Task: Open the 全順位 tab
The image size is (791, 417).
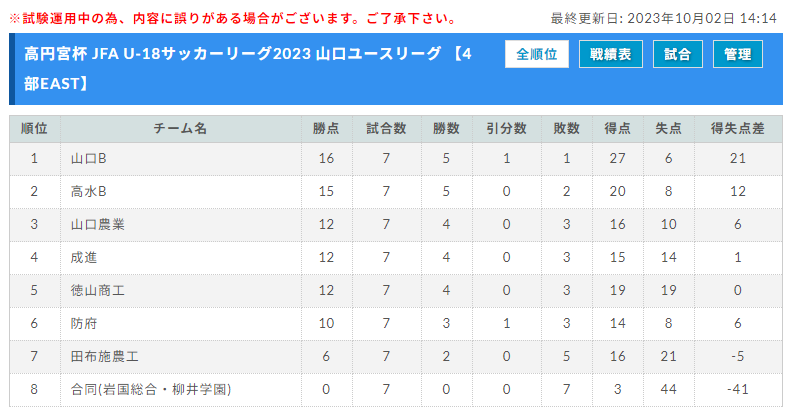Action: 537,54
